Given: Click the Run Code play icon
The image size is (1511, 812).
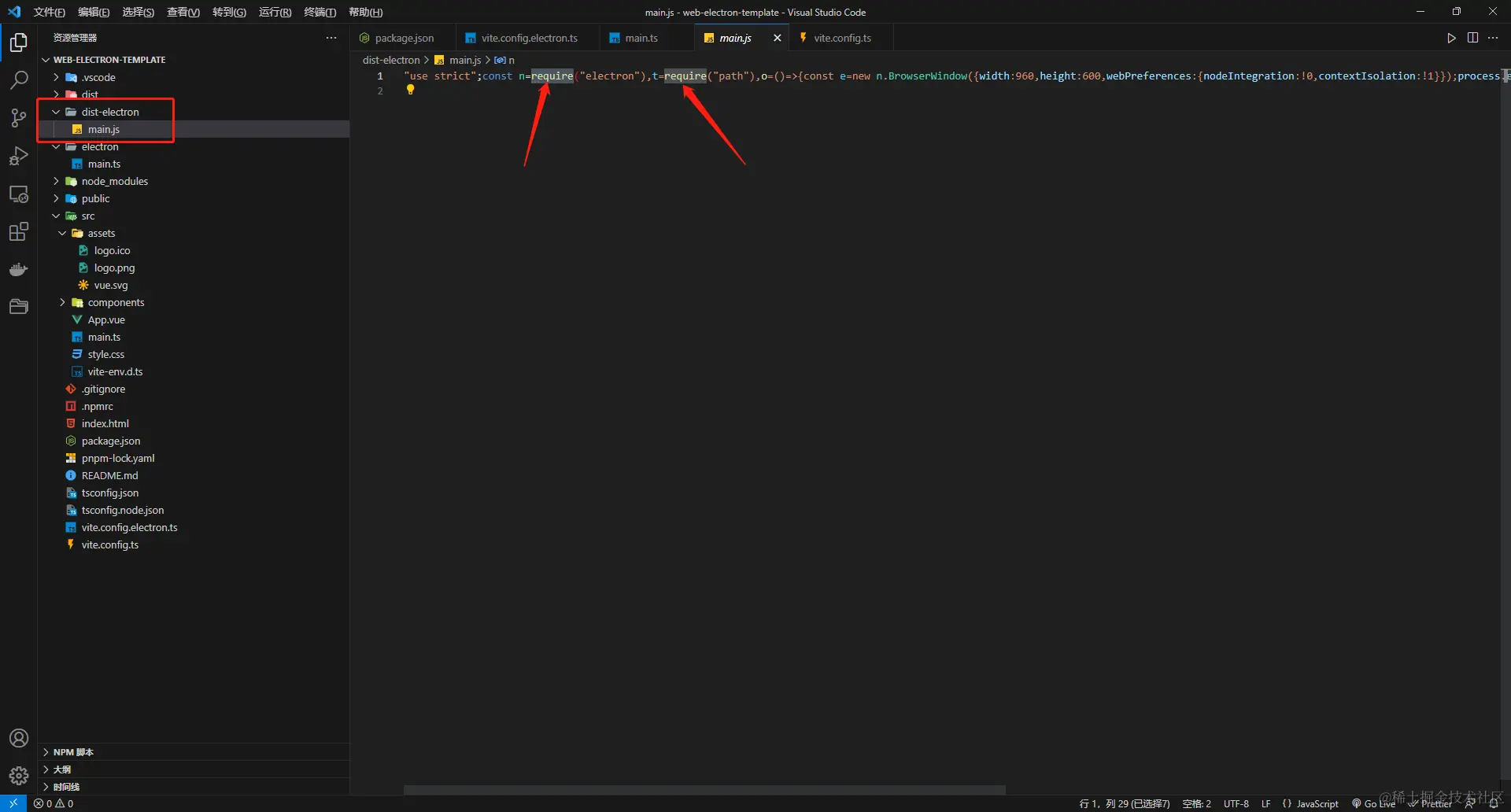Looking at the screenshot, I should tap(1451, 38).
